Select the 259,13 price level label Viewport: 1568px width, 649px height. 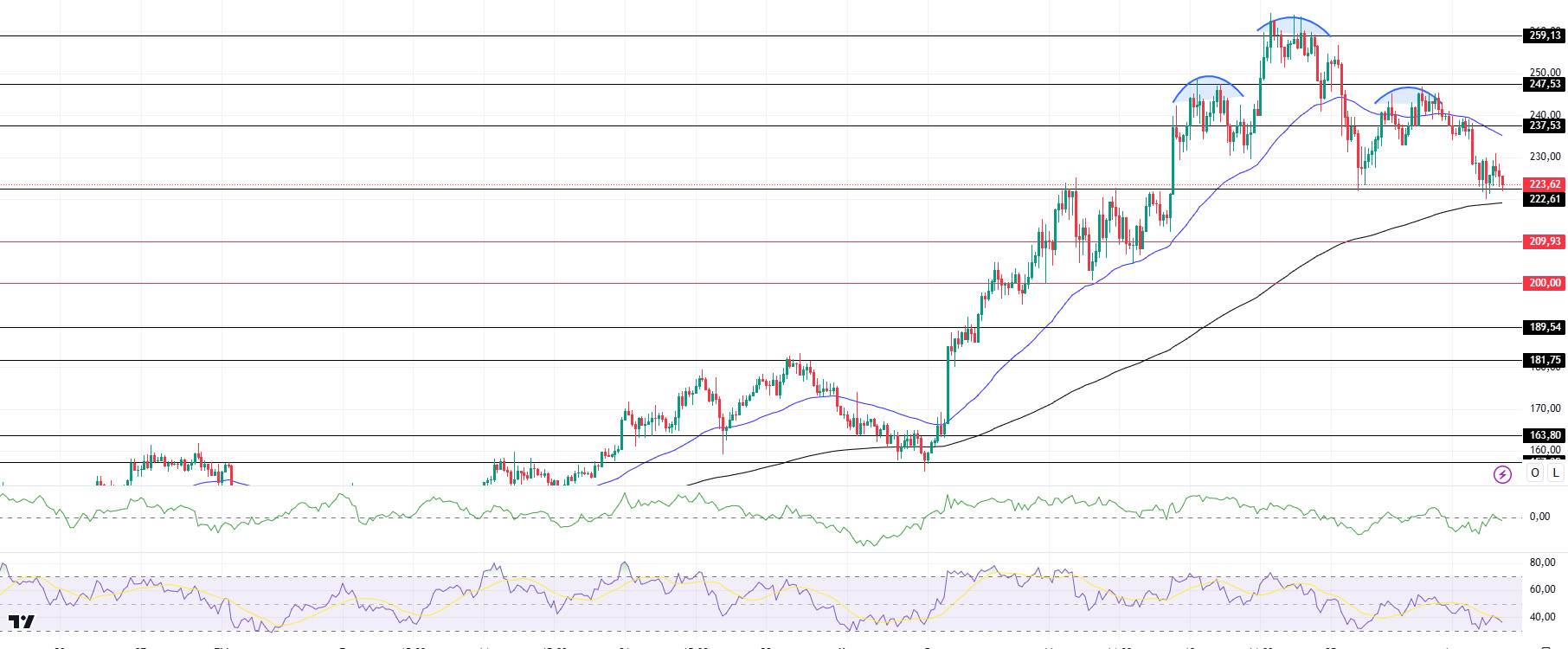tap(1545, 35)
